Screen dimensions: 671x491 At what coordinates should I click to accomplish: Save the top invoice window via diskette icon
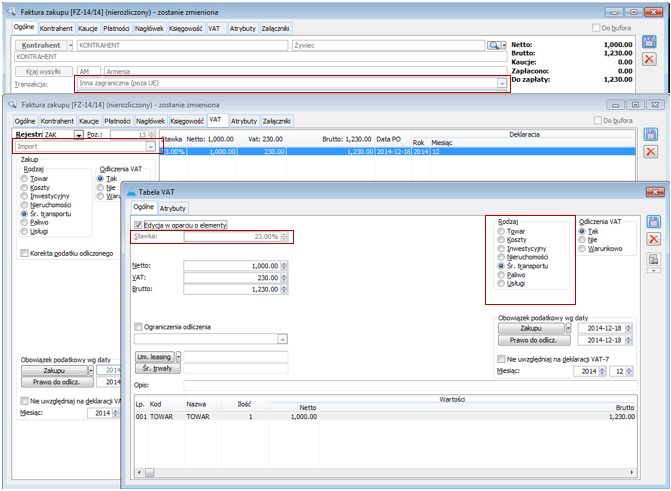pos(649,42)
